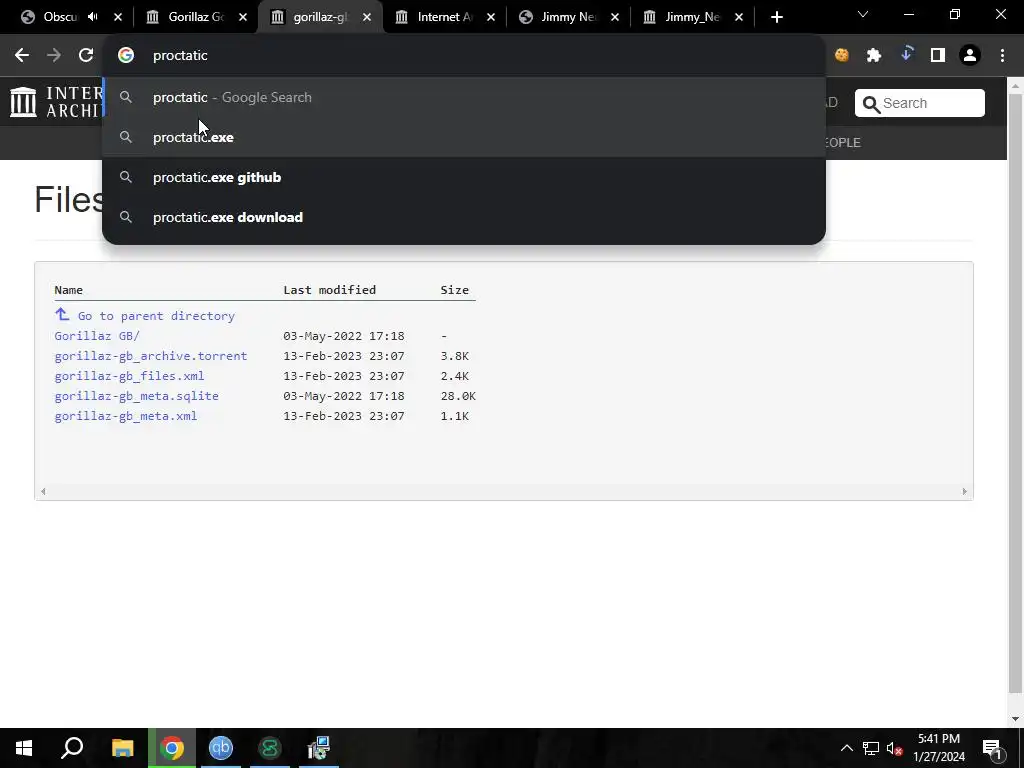
Task: Open the notification center icon
Action: click(991, 748)
